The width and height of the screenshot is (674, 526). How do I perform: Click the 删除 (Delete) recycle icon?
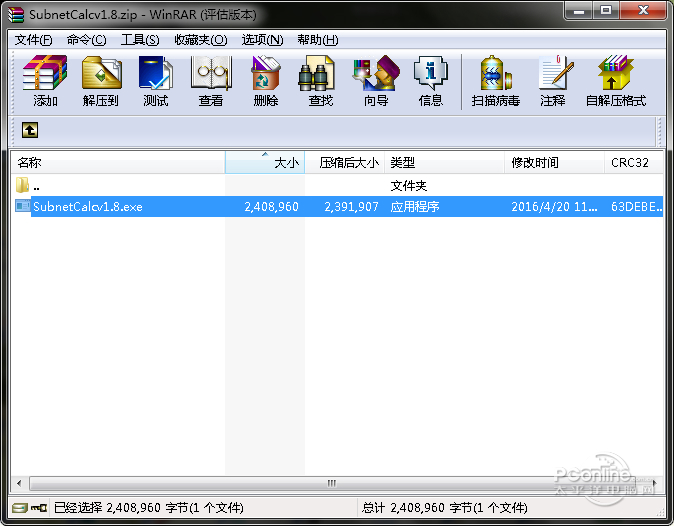point(266,81)
